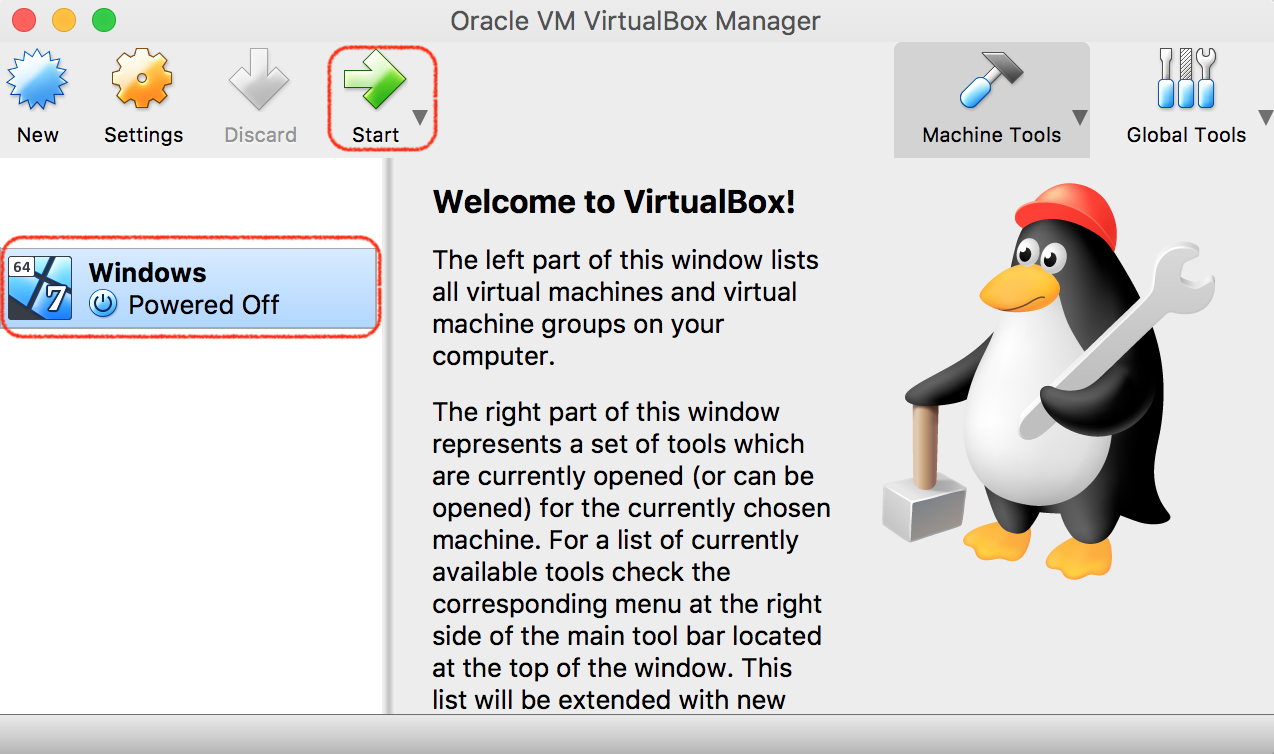Click the penguin mascot image

1048,380
